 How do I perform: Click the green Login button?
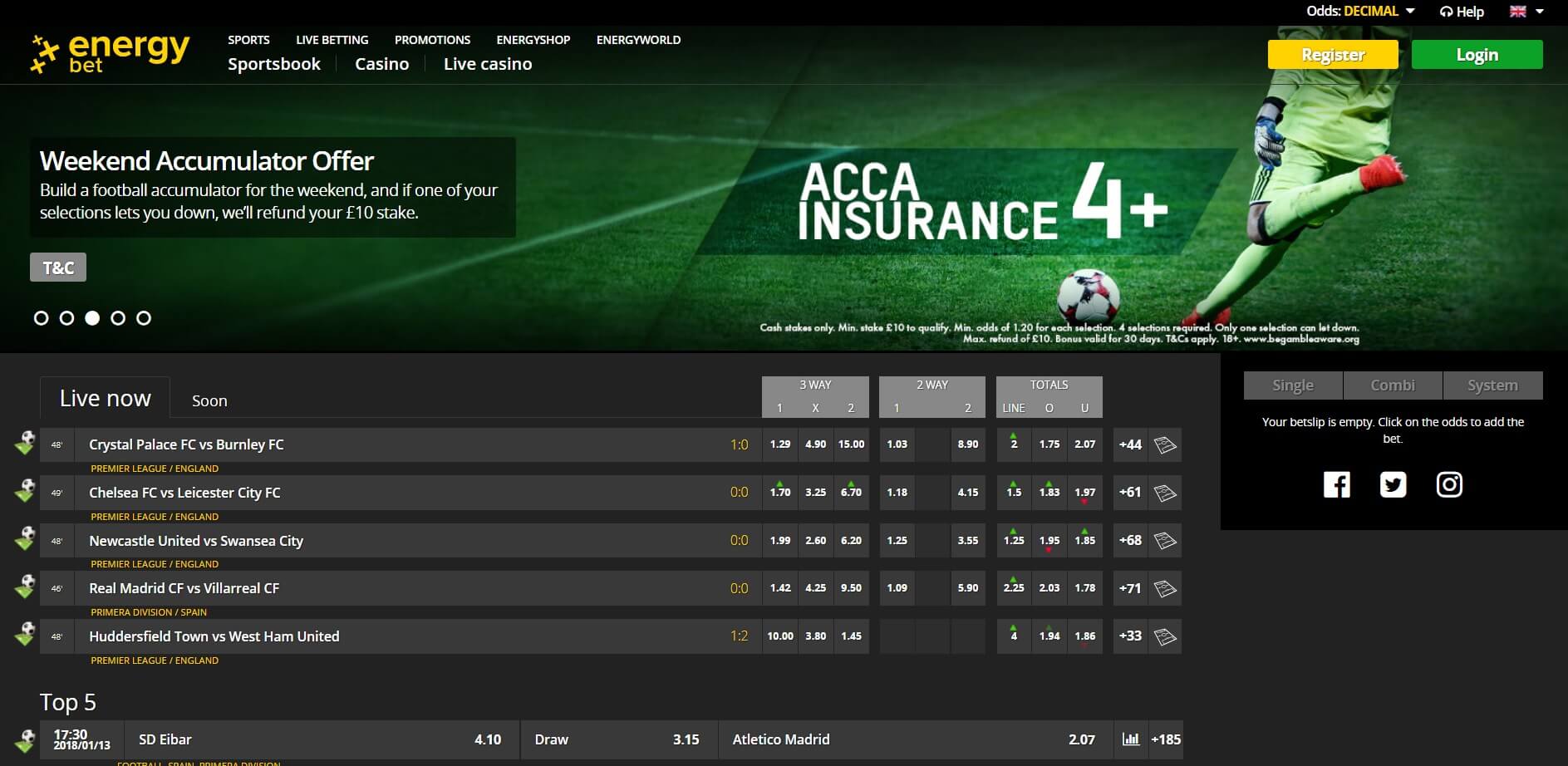point(1477,55)
